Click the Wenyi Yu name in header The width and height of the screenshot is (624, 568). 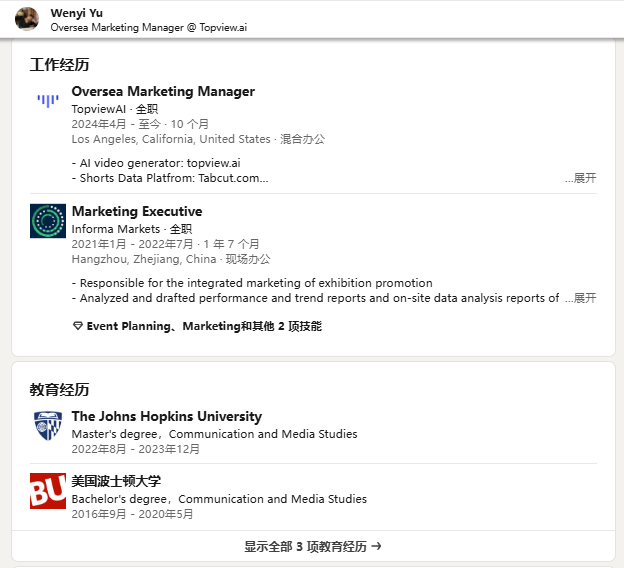click(x=76, y=13)
